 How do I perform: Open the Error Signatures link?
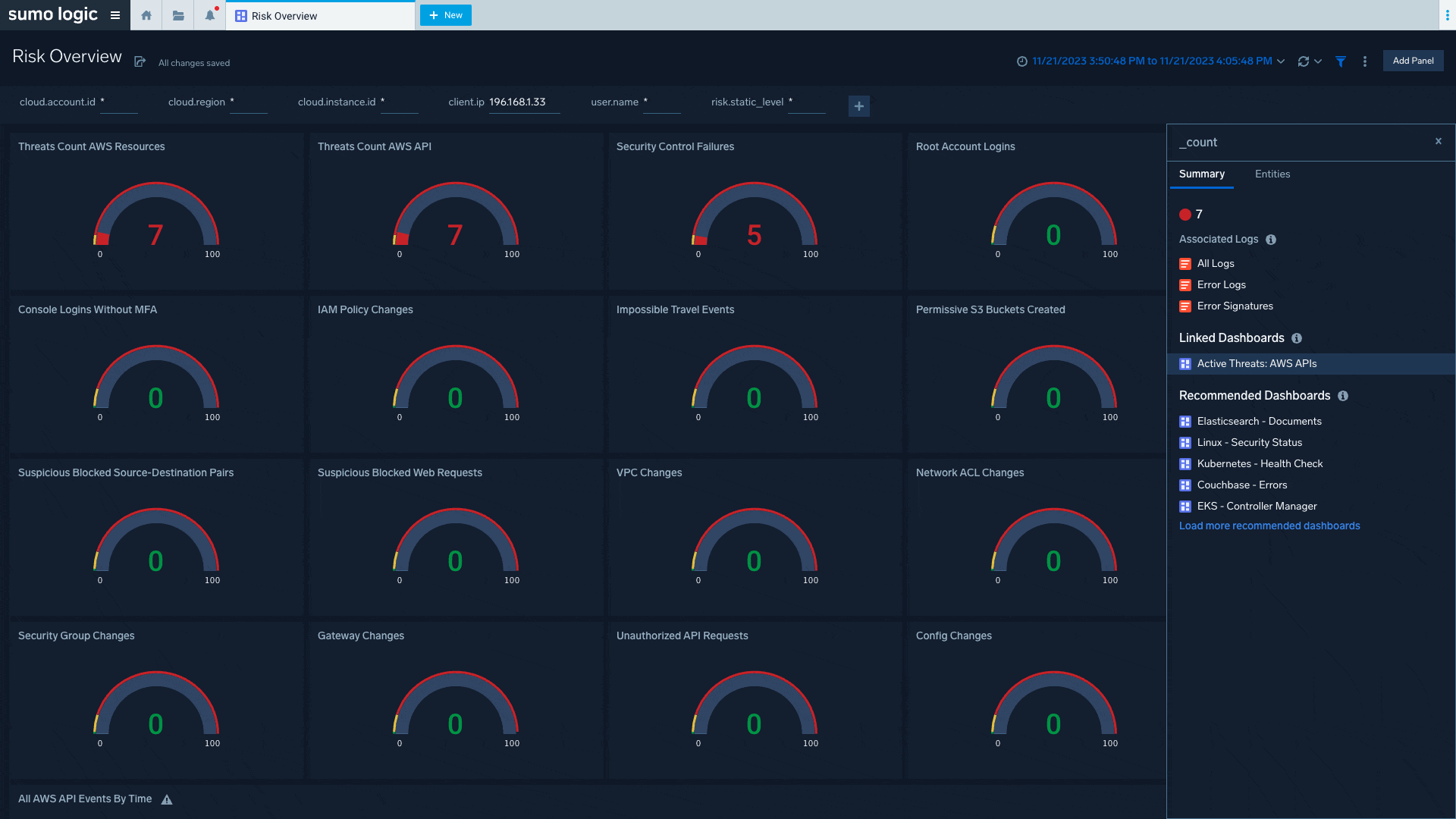[1235, 306]
